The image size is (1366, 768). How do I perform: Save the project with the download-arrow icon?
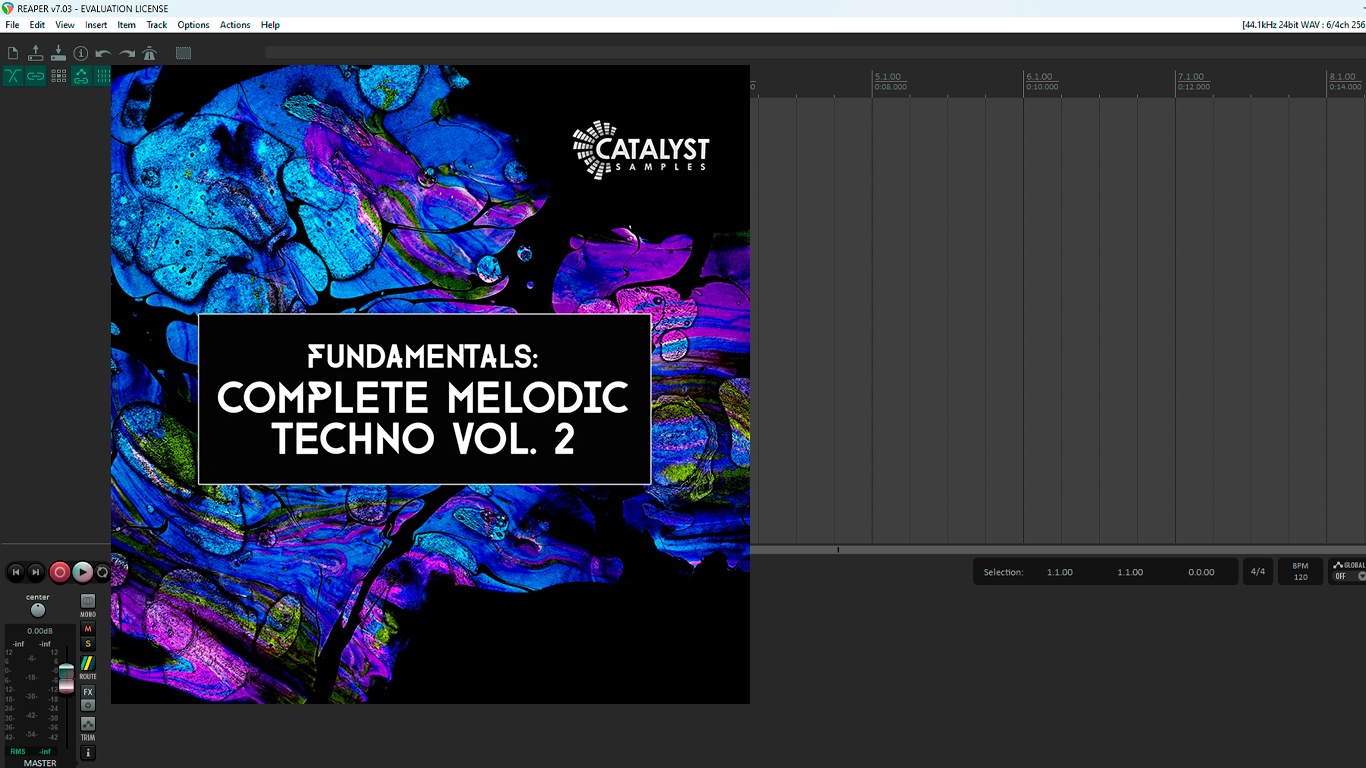pyautogui.click(x=58, y=53)
